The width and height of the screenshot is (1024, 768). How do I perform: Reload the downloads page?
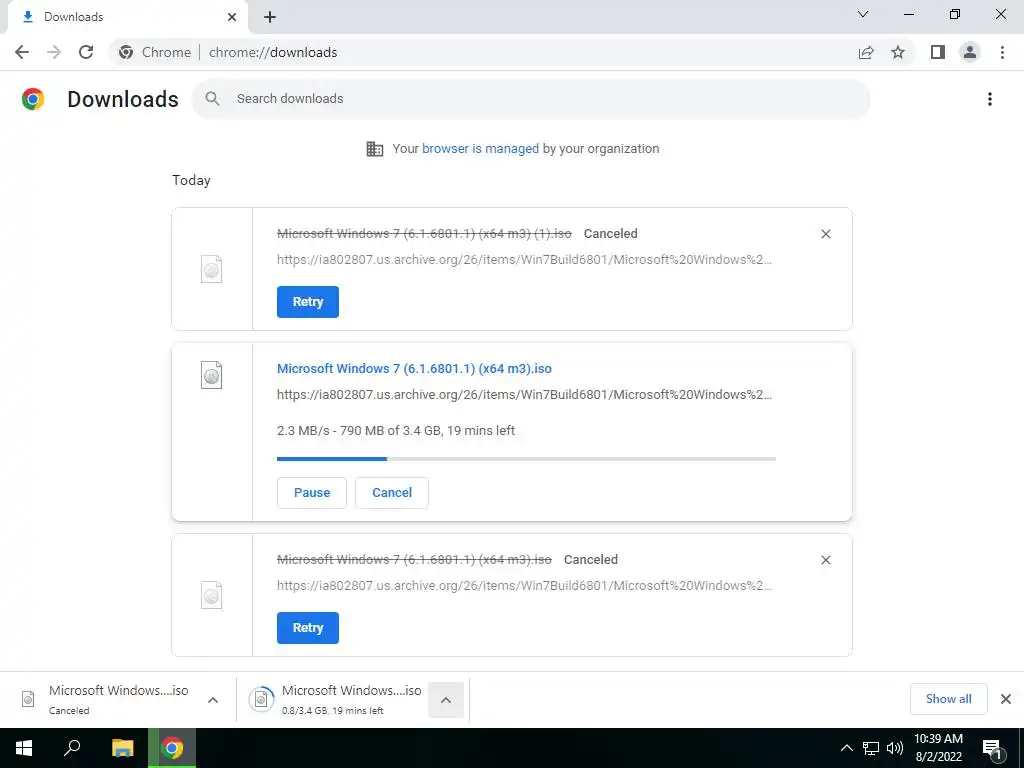[x=86, y=52]
